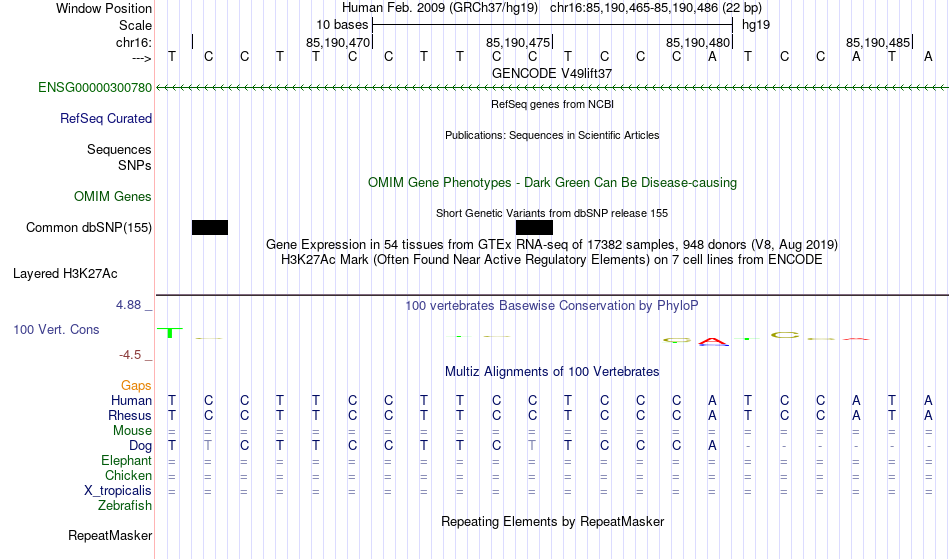Click the large green T conservation peak
The width and height of the screenshot is (950, 559).
click(170, 332)
